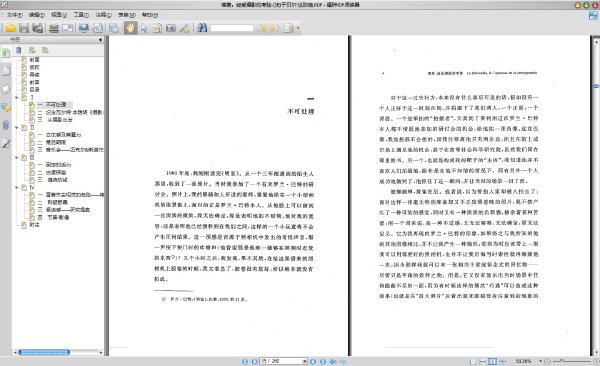Open the 视图 (View) menu
This screenshot has width=600, height=366.
click(x=59, y=15)
